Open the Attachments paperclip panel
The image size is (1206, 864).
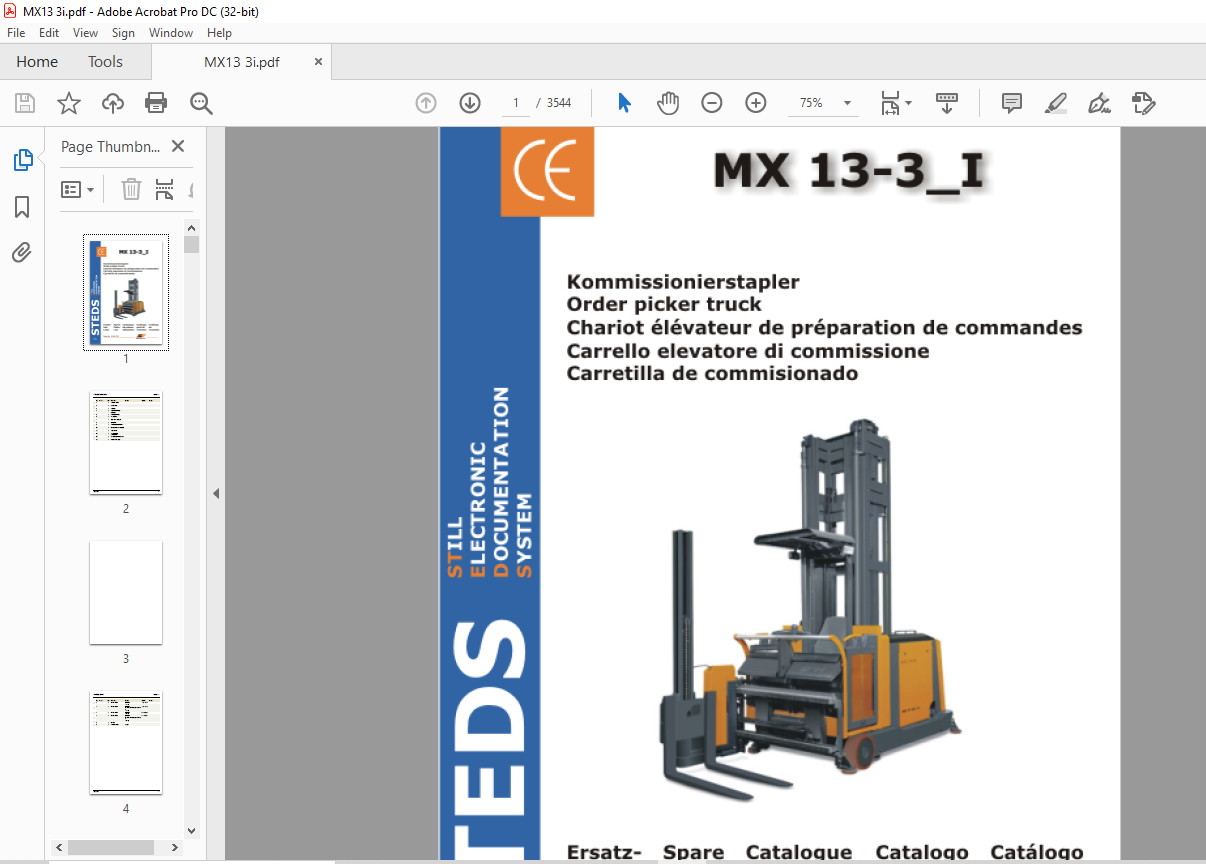22,253
